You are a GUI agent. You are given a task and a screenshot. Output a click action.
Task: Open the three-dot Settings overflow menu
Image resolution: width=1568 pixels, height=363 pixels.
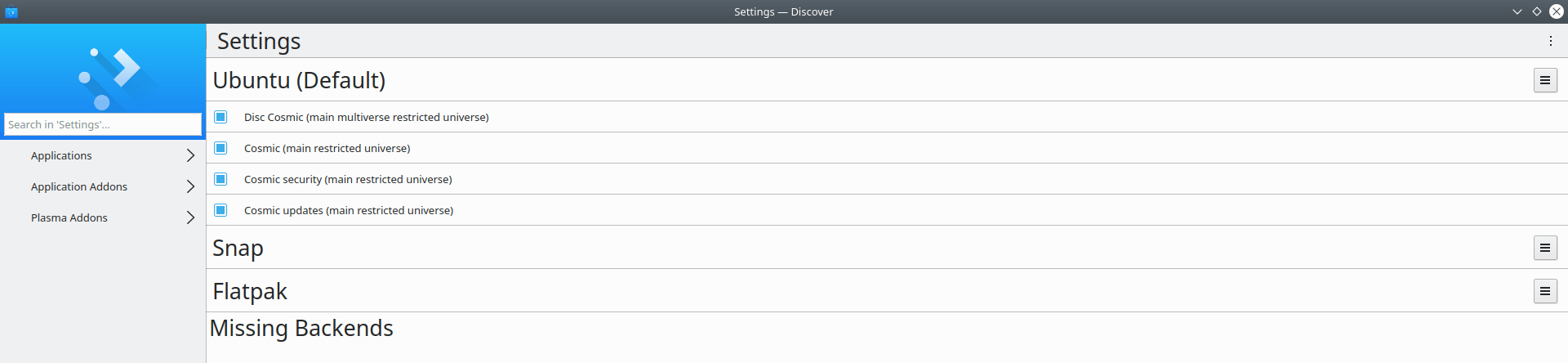coord(1550,41)
